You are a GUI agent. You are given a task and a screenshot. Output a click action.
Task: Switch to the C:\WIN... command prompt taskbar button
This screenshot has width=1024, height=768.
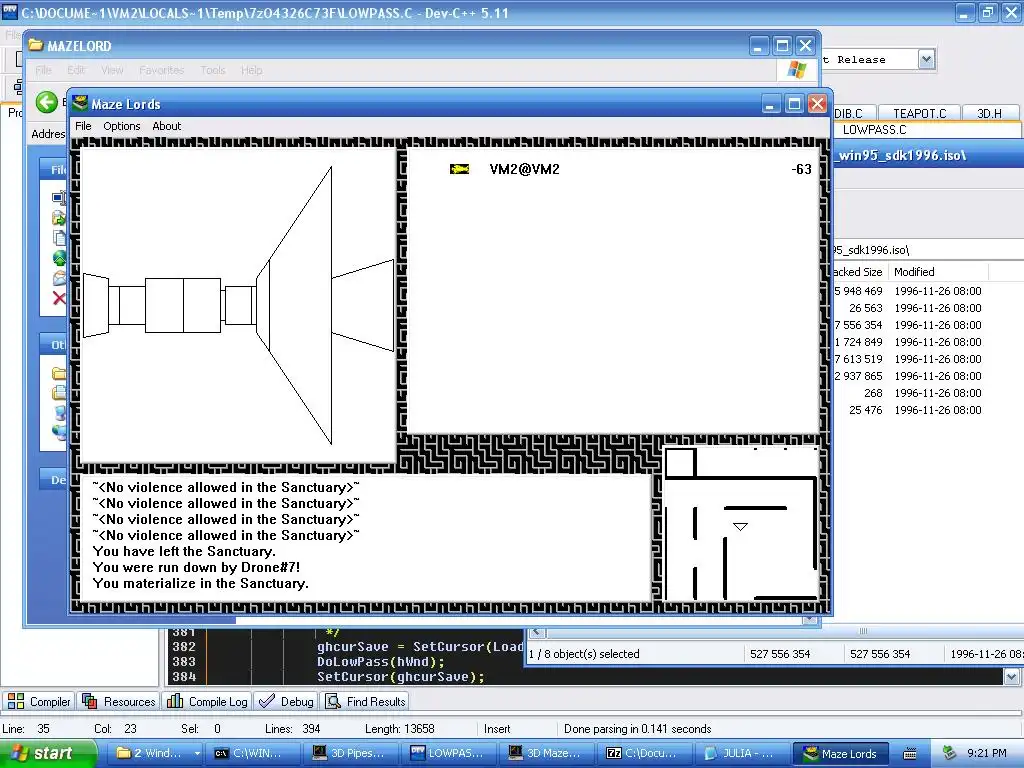tap(253, 753)
